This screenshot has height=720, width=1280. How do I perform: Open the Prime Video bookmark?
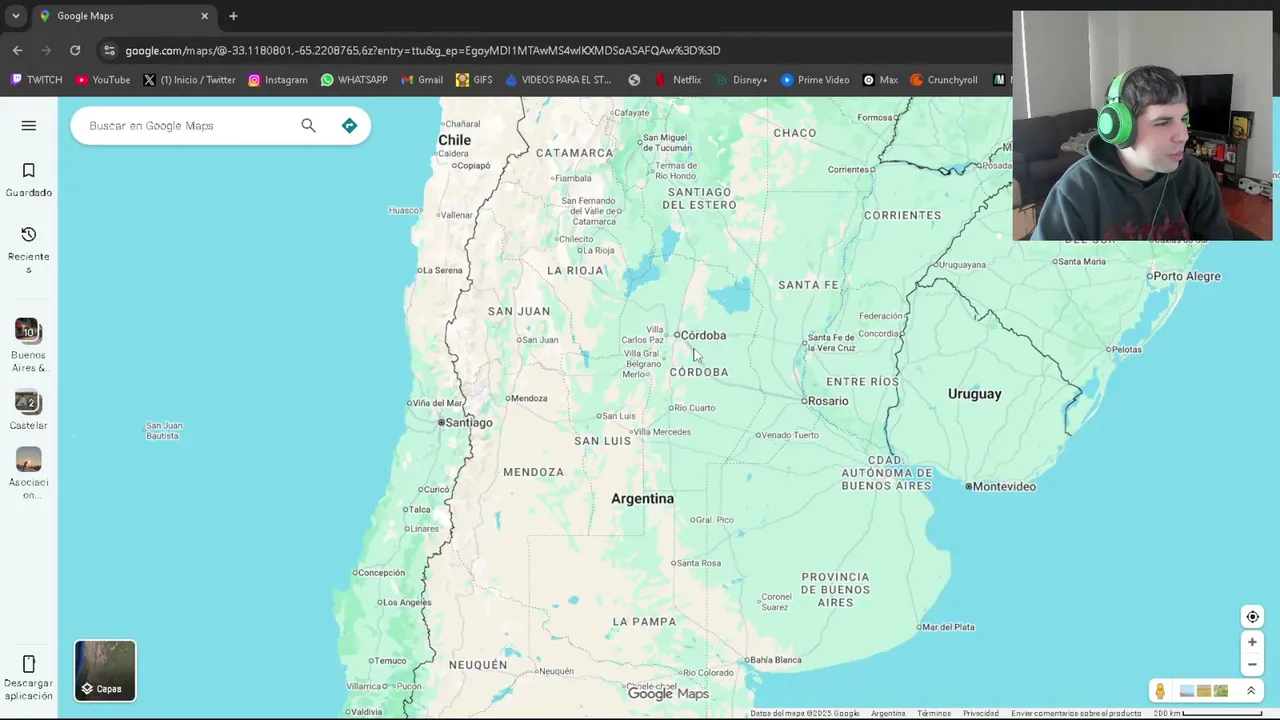(815, 80)
